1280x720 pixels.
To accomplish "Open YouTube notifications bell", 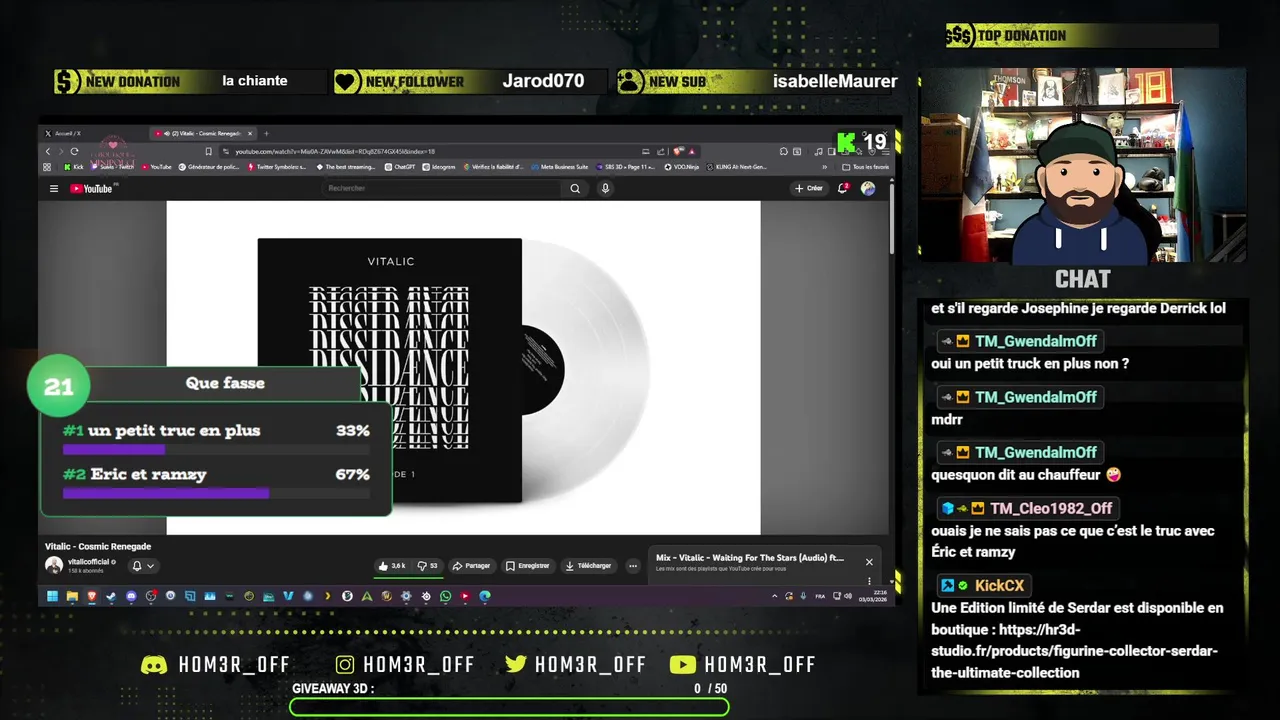I will point(843,188).
